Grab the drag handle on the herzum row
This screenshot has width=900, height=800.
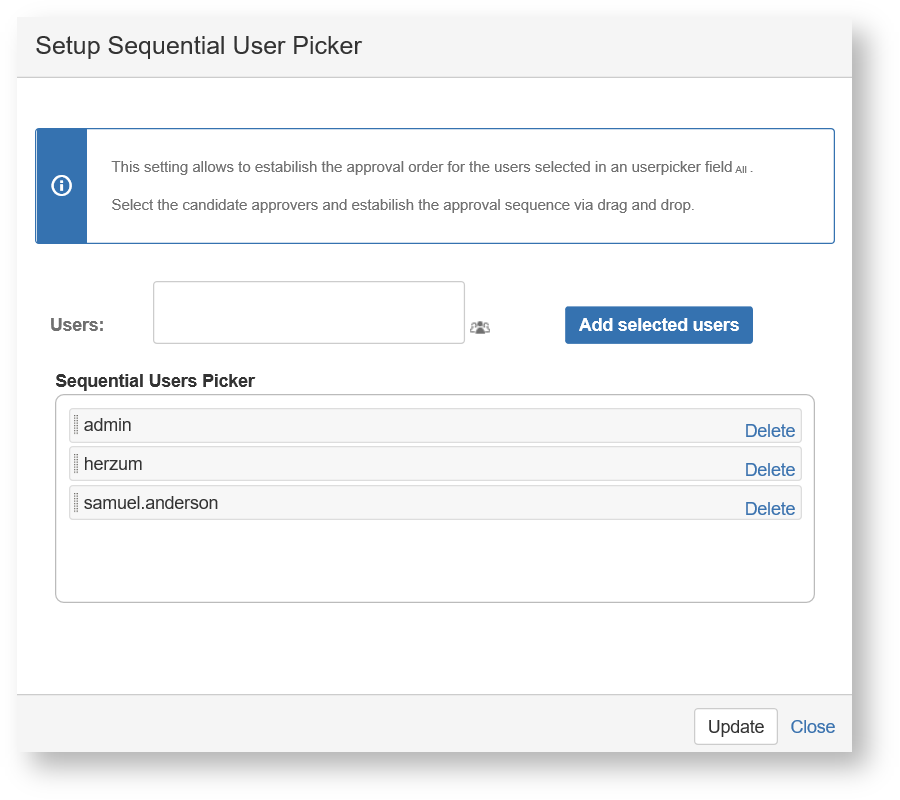click(76, 464)
